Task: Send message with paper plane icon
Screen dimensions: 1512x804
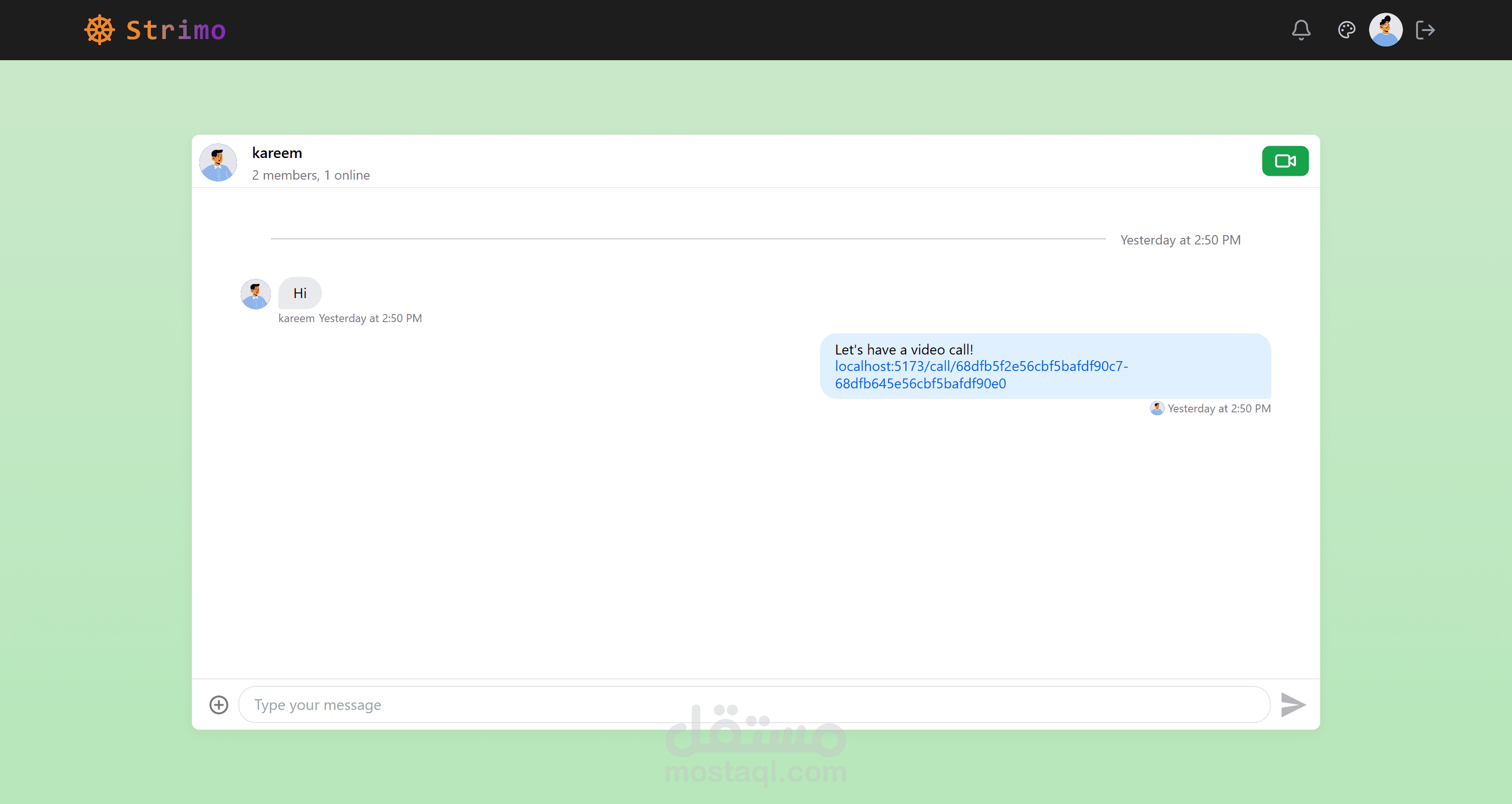Action: (x=1292, y=704)
